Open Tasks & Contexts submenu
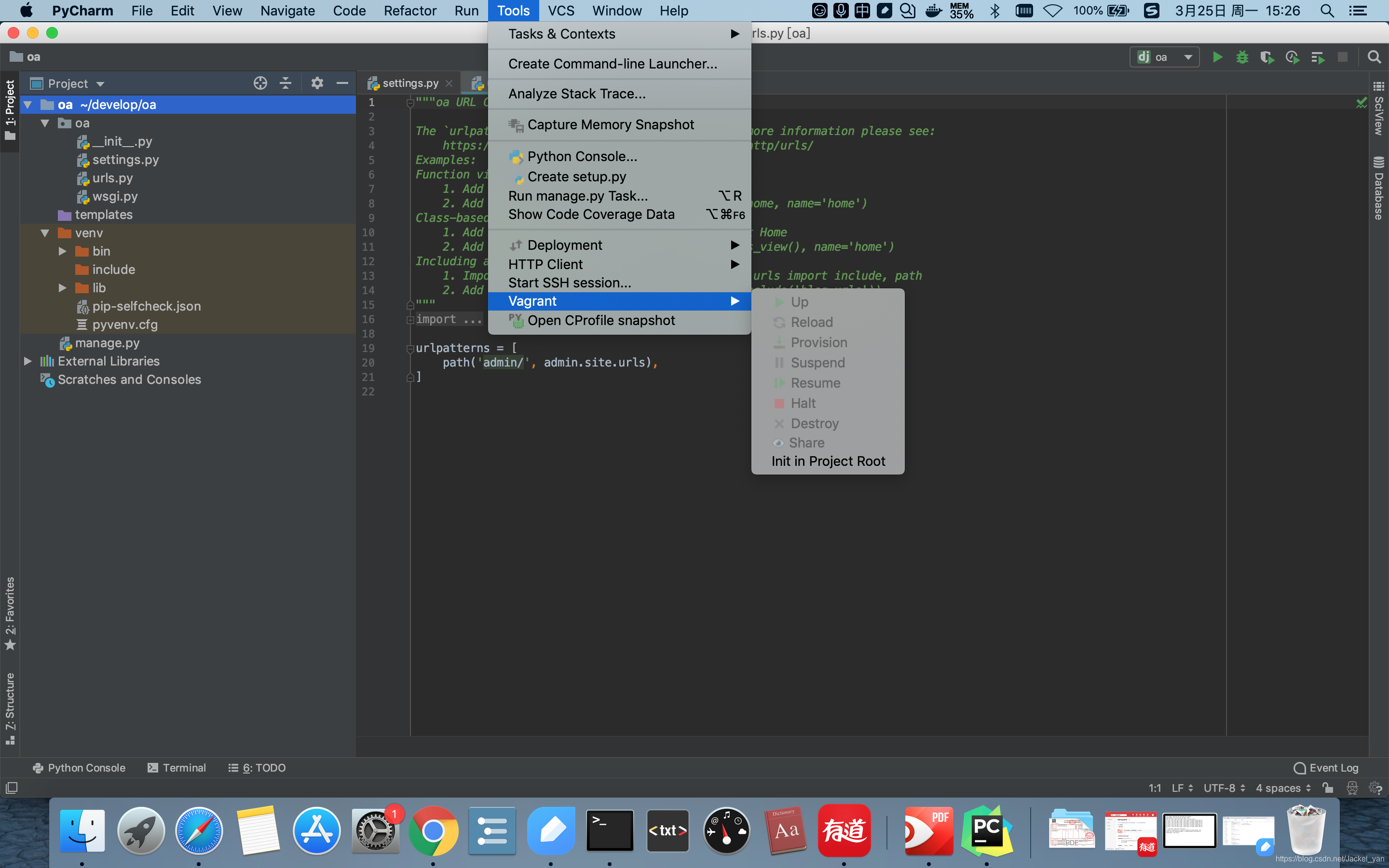The height and width of the screenshot is (868, 1389). [x=619, y=34]
